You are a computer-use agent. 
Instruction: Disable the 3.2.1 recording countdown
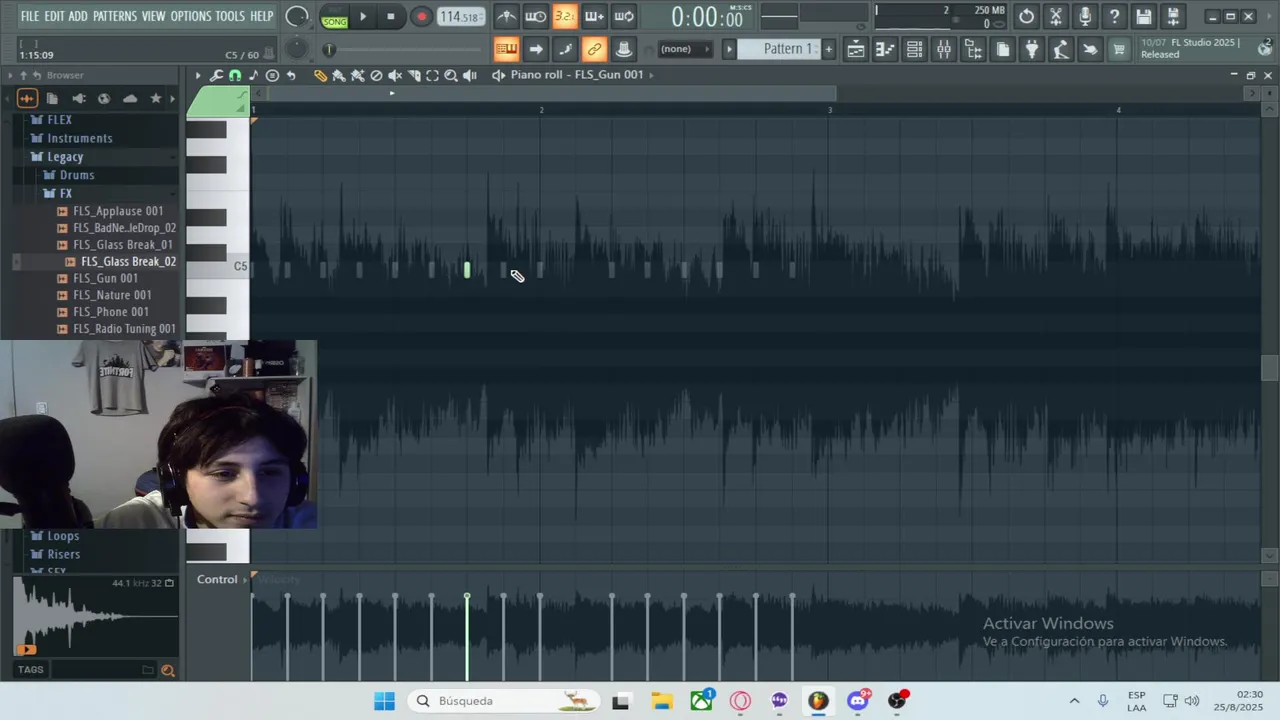coord(565,16)
